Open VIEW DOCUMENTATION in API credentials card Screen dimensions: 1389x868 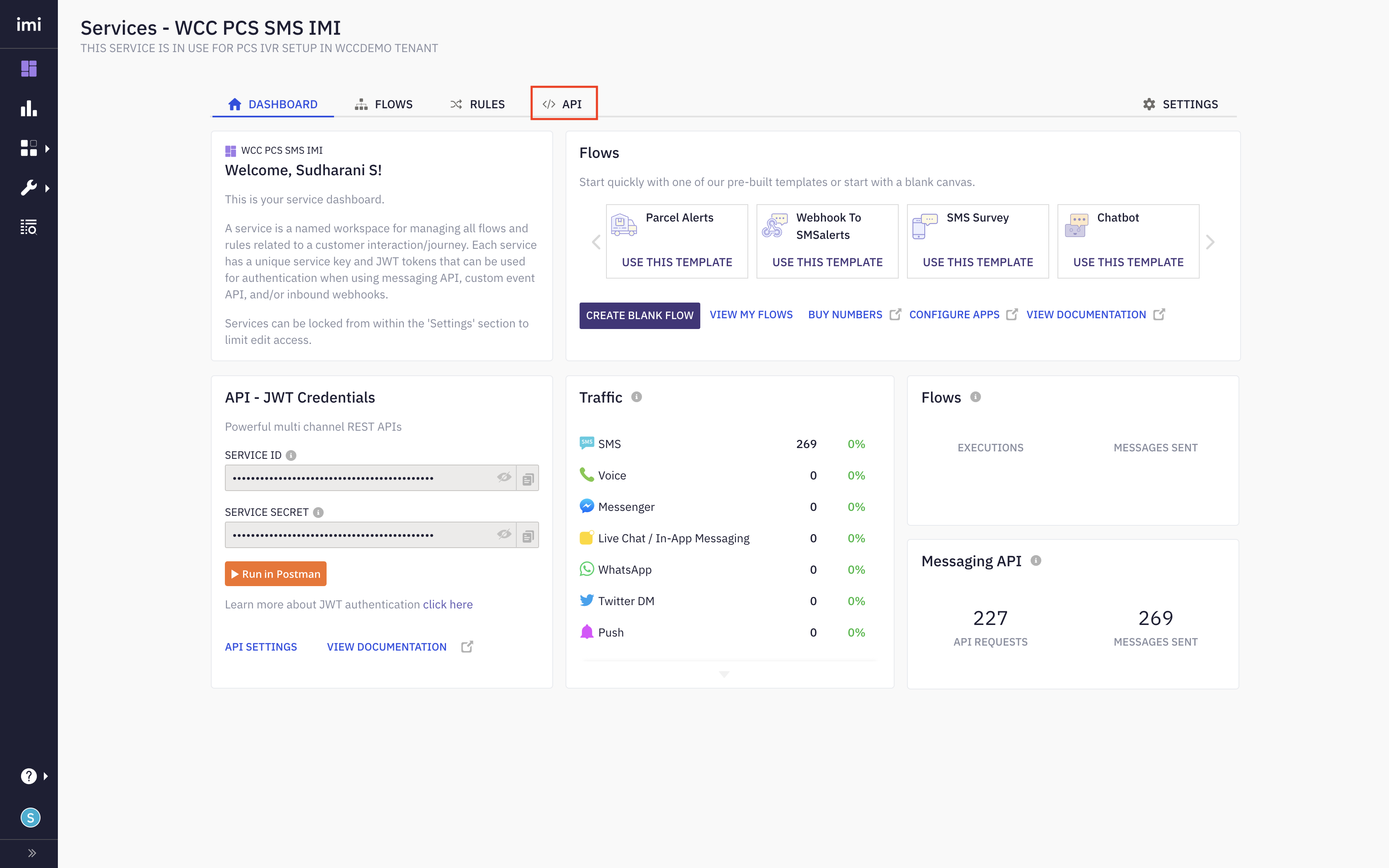(386, 646)
